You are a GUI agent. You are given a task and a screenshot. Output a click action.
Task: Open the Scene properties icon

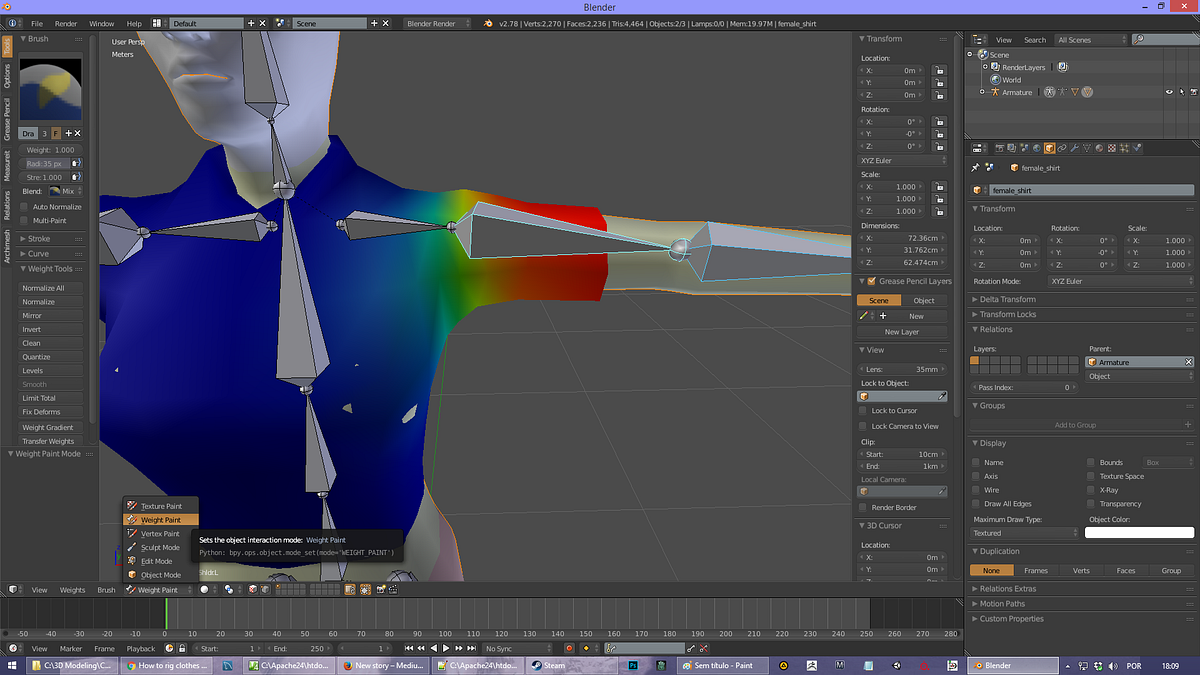click(1025, 147)
